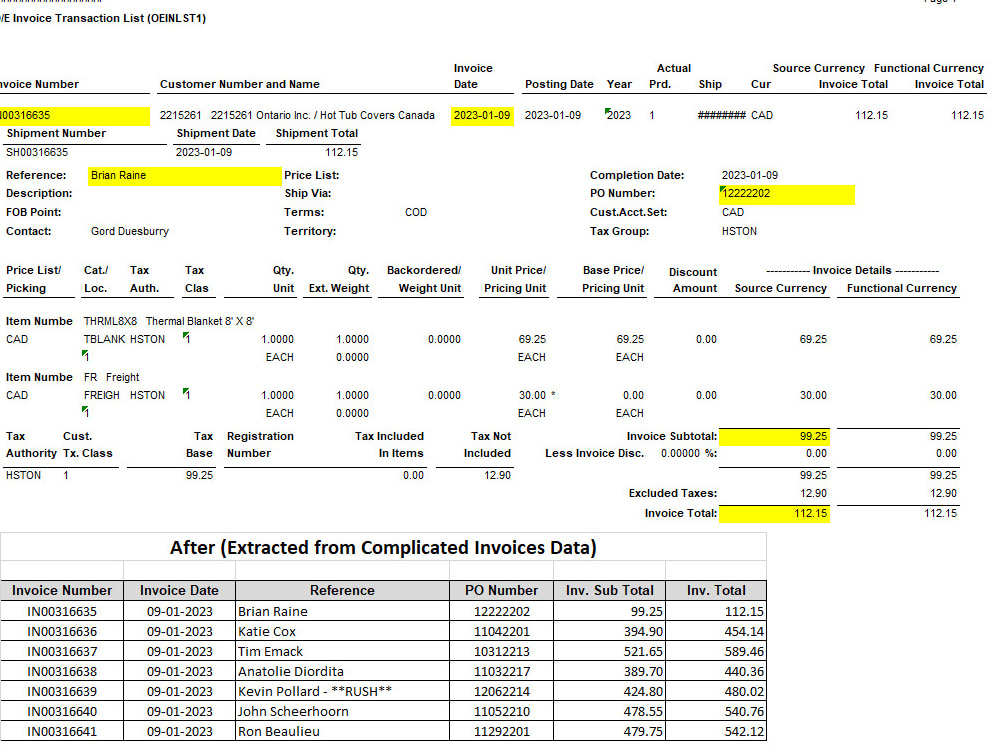The height and width of the screenshot is (750, 1000).
Task: Click the Inv. Total table header
Action: point(716,591)
